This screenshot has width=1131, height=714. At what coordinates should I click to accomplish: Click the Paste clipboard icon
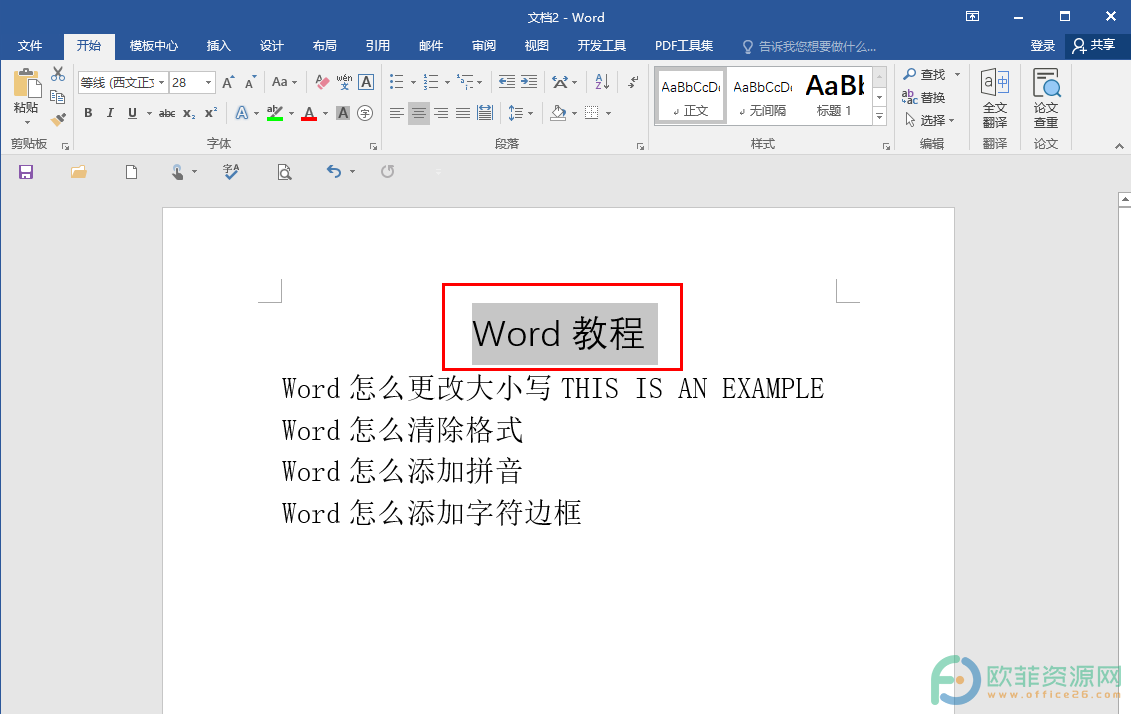(27, 84)
